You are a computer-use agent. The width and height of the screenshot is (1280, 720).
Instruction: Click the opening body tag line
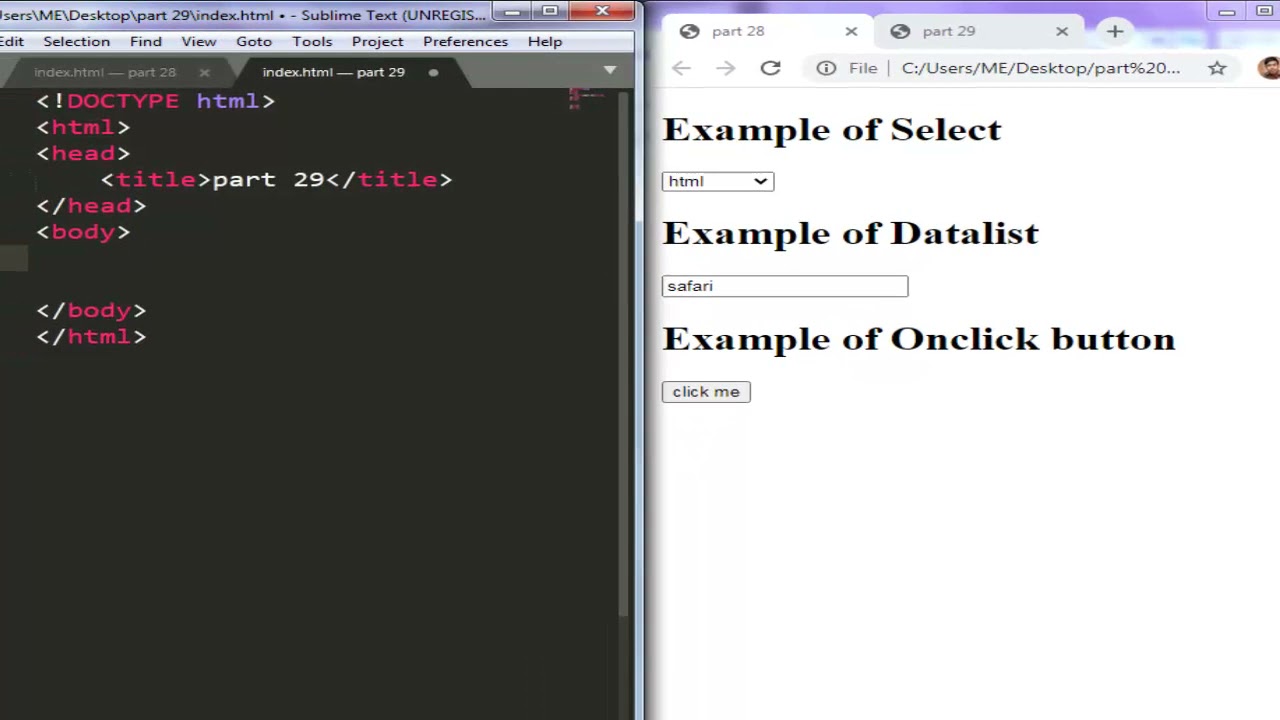(83, 231)
